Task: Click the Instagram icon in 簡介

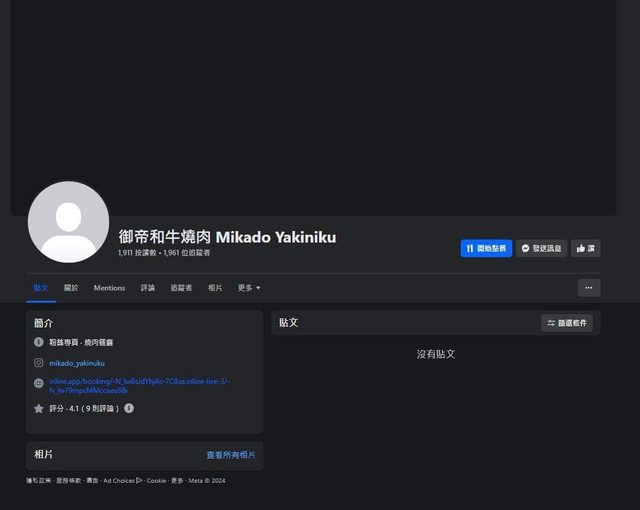Action: [39, 363]
